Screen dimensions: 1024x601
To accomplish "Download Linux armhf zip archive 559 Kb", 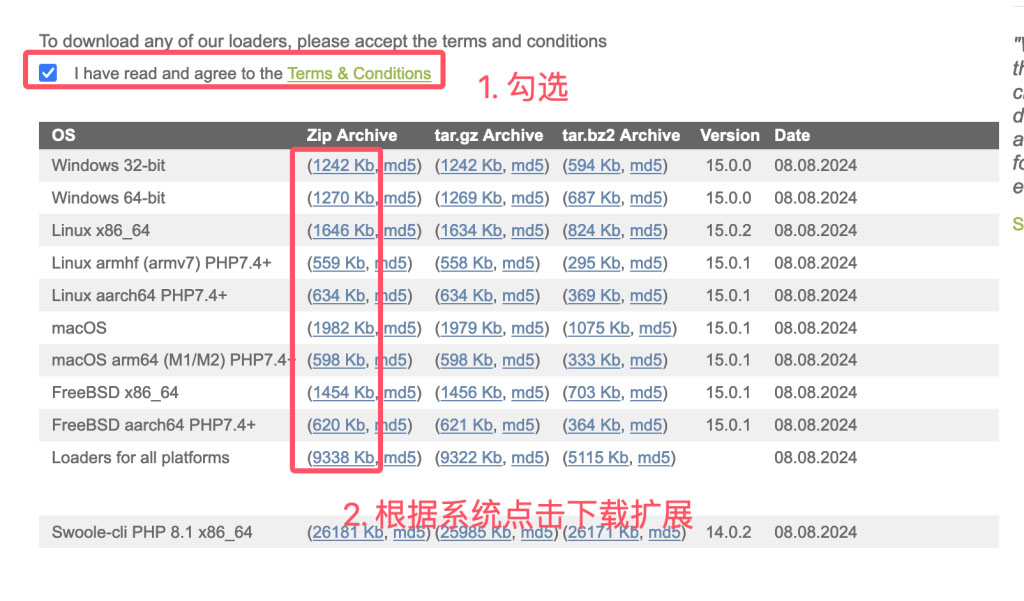I will [338, 263].
